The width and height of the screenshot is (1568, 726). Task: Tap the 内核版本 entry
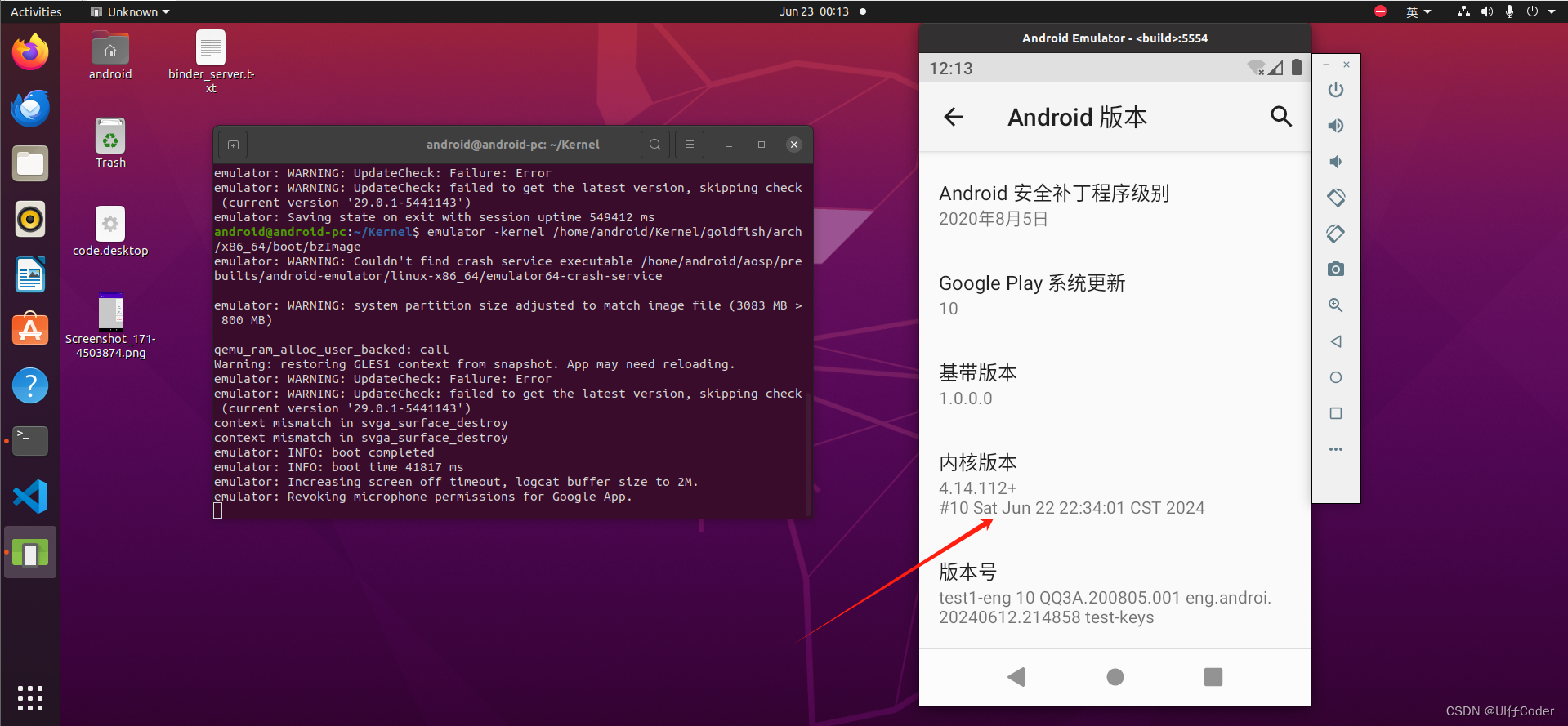pos(1115,484)
